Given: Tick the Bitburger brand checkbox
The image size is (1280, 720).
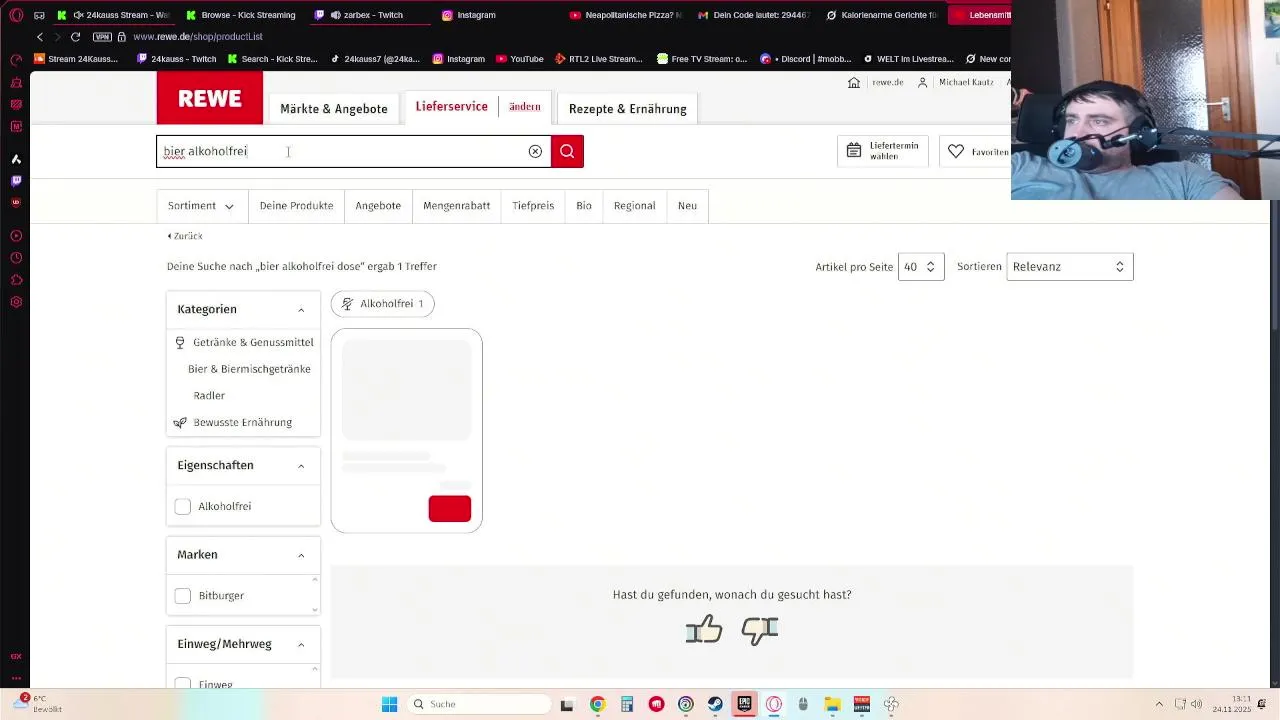Looking at the screenshot, I should pos(183,595).
